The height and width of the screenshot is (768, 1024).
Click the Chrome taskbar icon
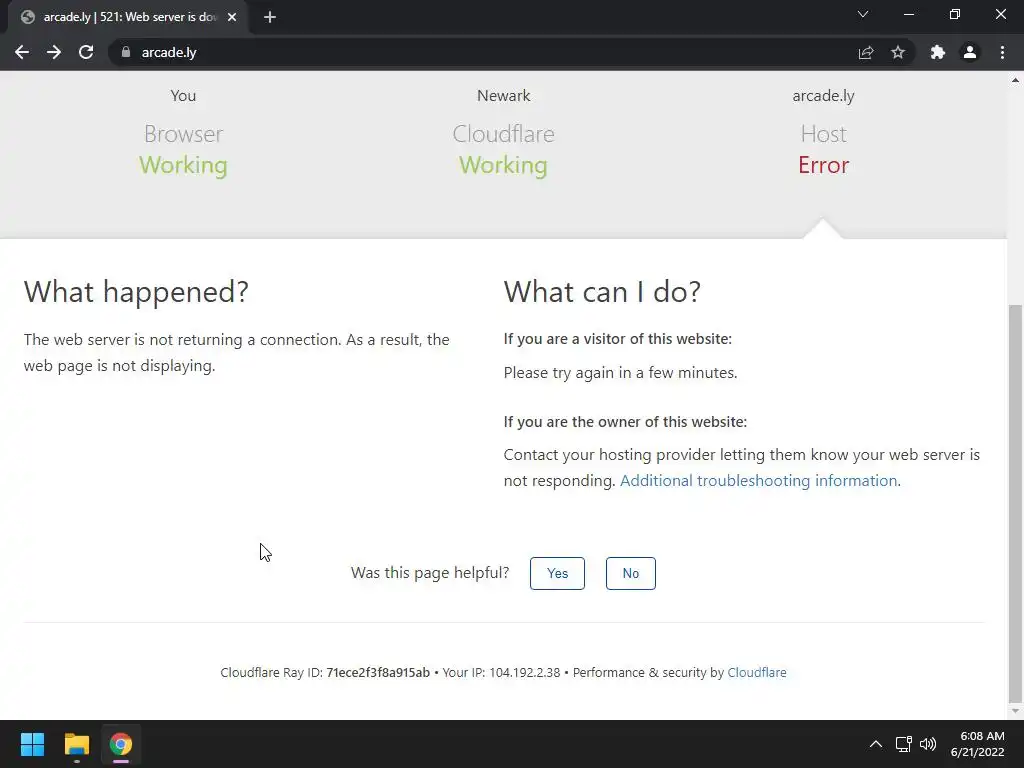tap(121, 744)
